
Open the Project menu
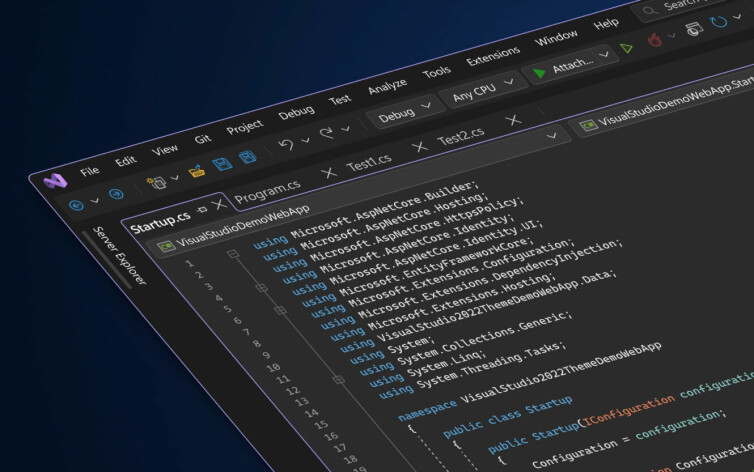[245, 127]
